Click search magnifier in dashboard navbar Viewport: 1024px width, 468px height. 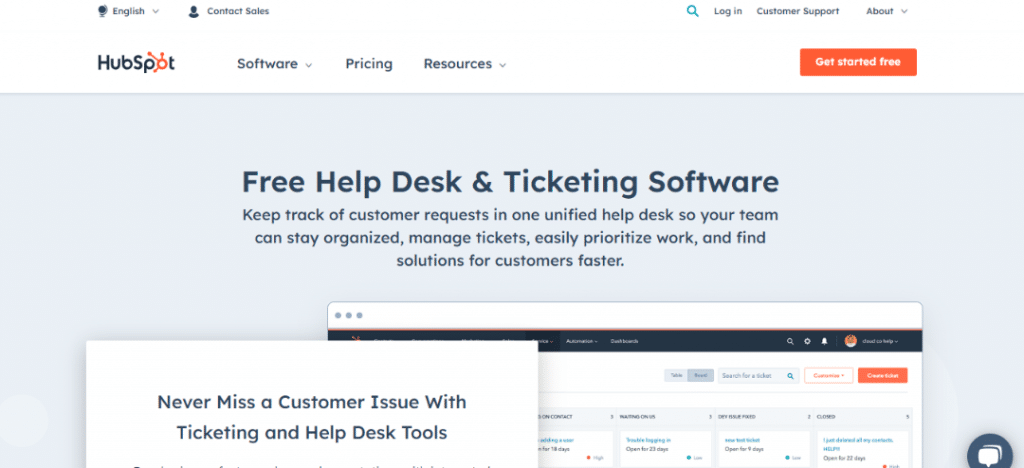pos(790,341)
